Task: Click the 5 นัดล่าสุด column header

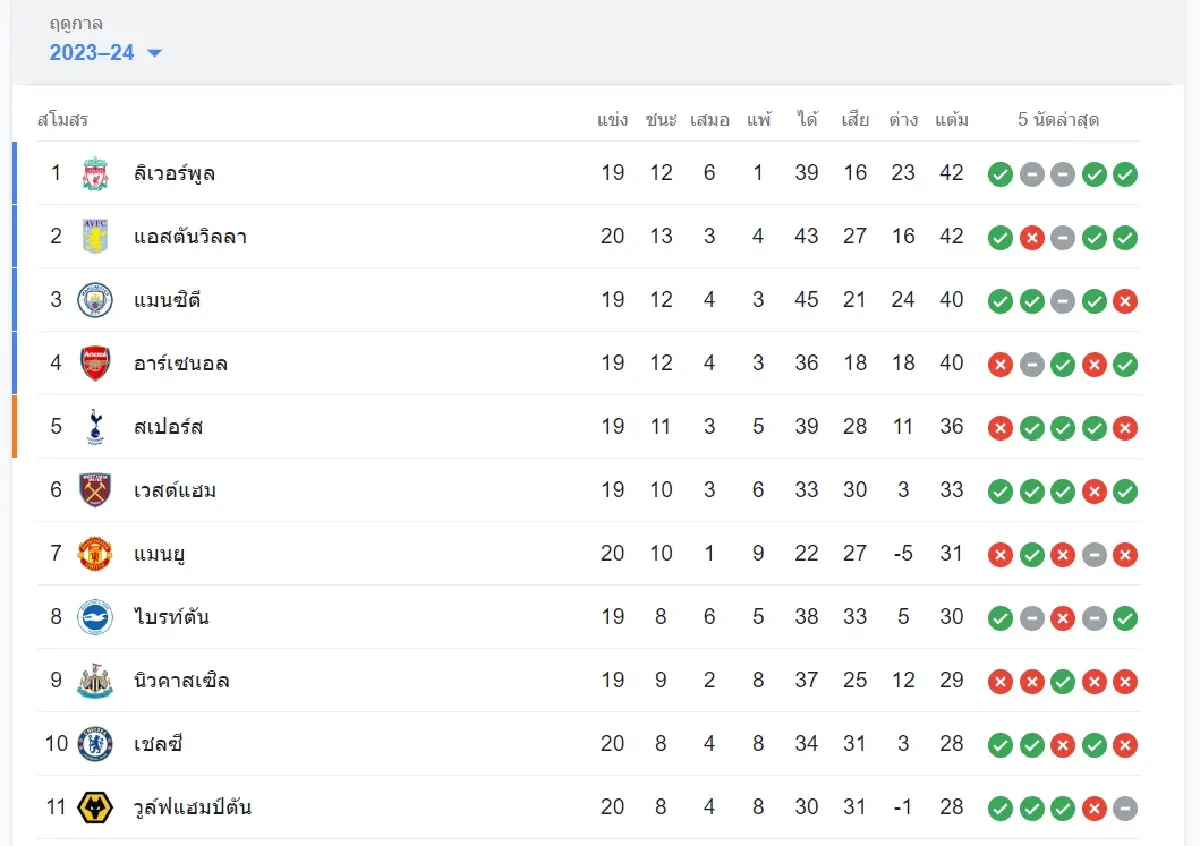Action: pyautogui.click(x=1058, y=120)
